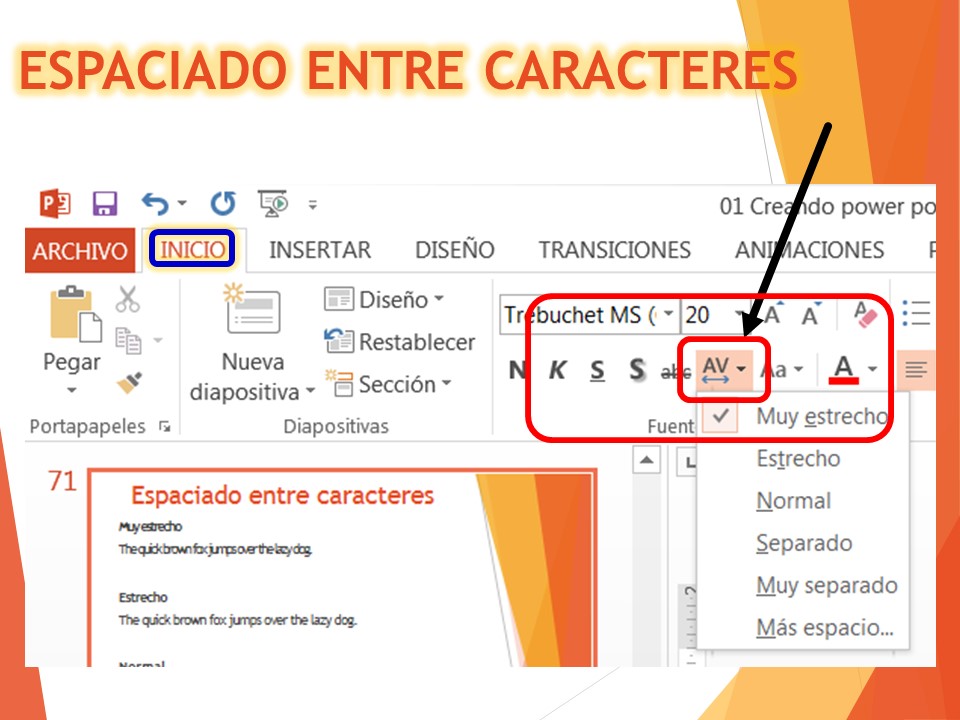
Task: Toggle text shadow formatting
Action: [637, 370]
